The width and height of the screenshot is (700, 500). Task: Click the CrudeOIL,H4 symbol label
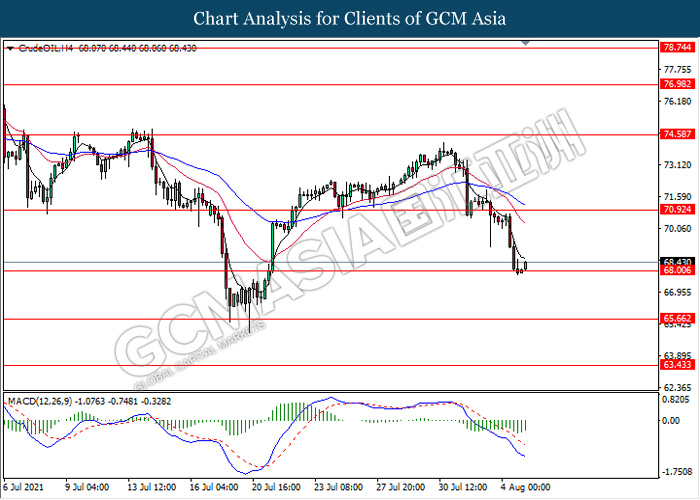[46, 48]
